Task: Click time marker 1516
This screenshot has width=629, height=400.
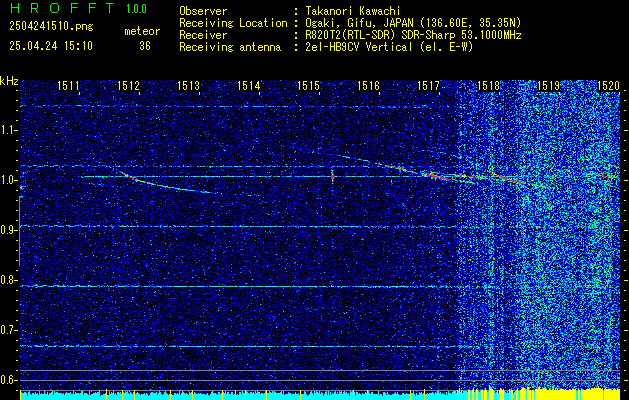Action: [369, 85]
